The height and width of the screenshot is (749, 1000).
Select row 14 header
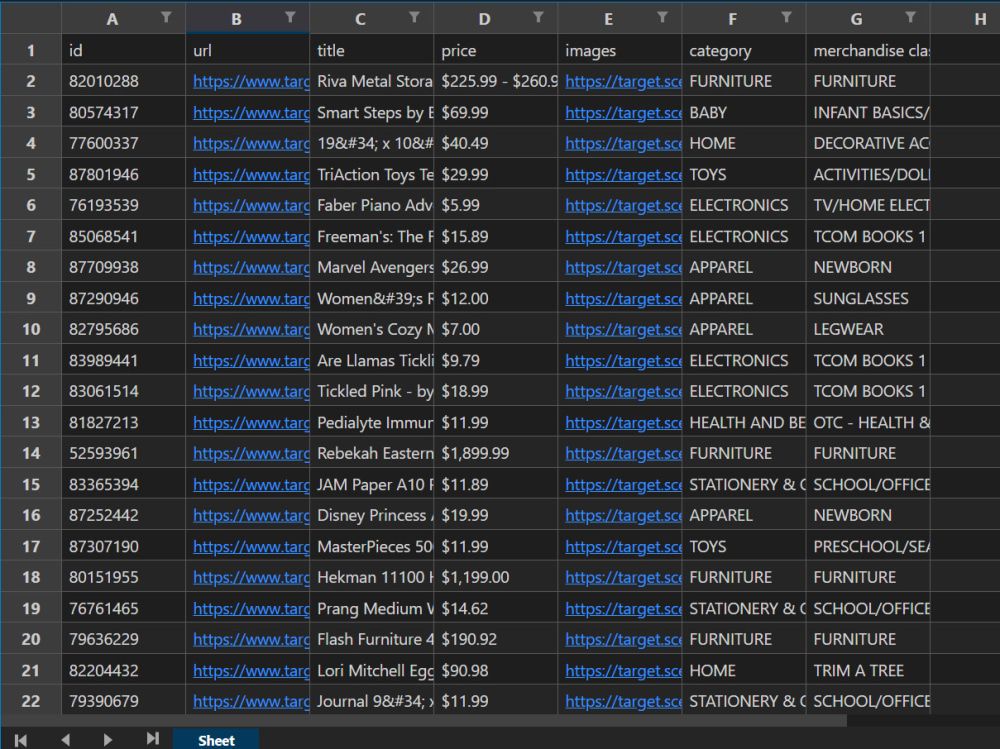point(31,454)
